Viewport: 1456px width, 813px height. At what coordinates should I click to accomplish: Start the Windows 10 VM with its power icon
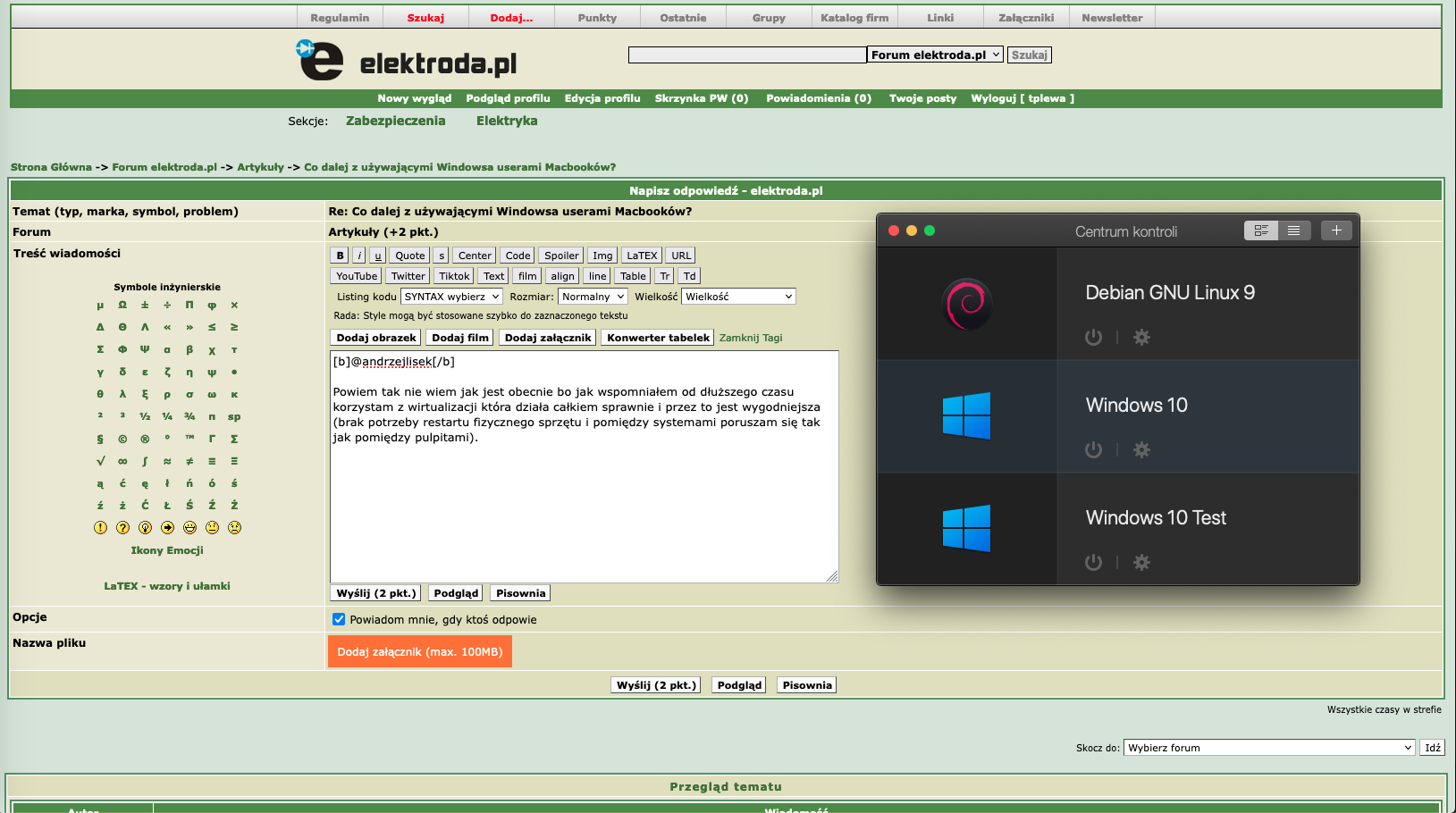pos(1093,450)
